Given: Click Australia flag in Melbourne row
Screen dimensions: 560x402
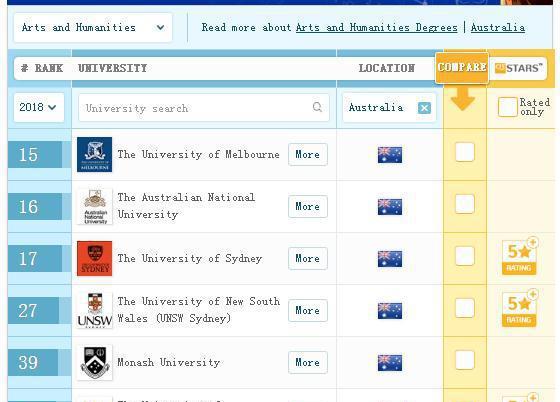Looking at the screenshot, I should 390,155.
